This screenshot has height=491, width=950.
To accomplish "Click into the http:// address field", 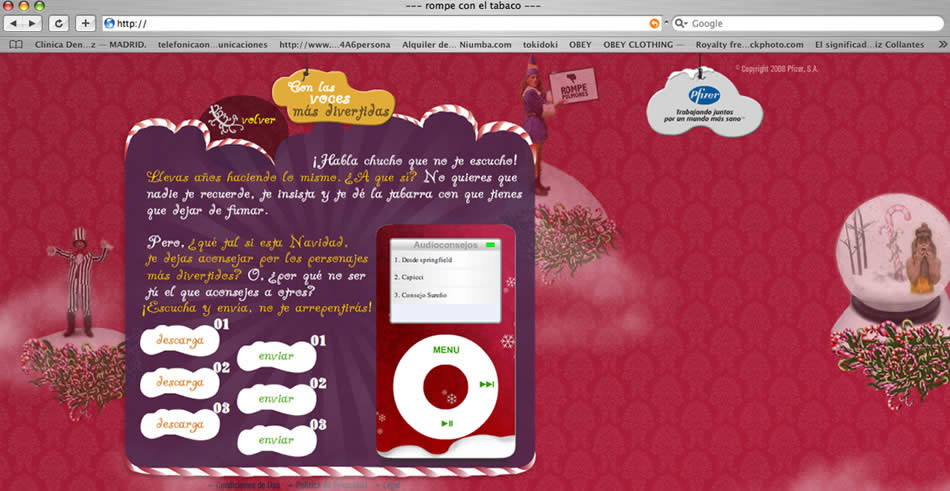I will pyautogui.click(x=382, y=24).
